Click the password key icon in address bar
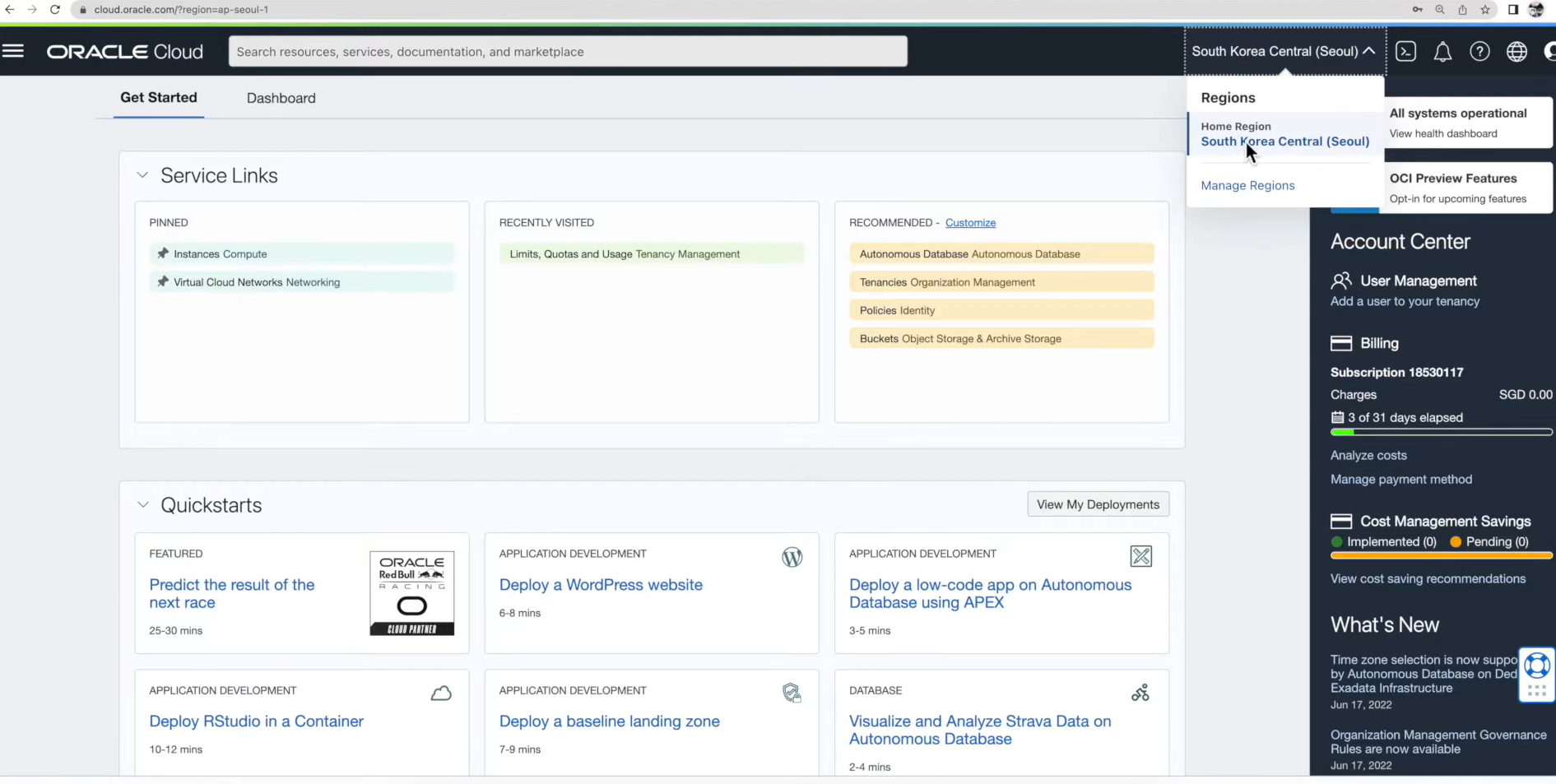 (1417, 10)
